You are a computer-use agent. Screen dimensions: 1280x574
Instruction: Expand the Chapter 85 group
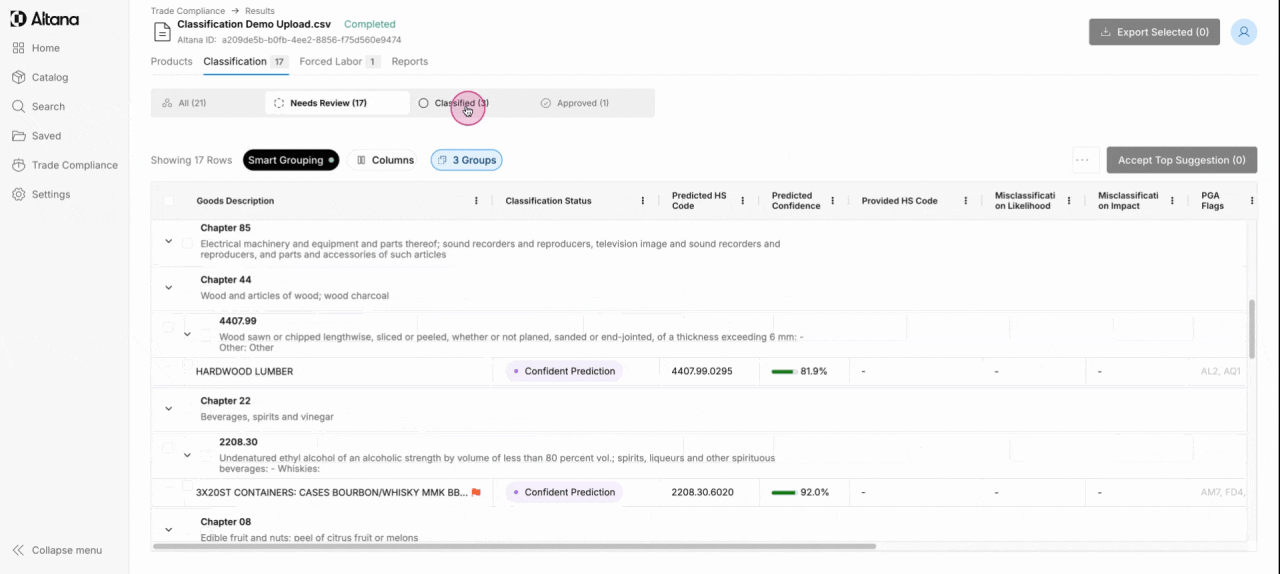pyautogui.click(x=168, y=241)
